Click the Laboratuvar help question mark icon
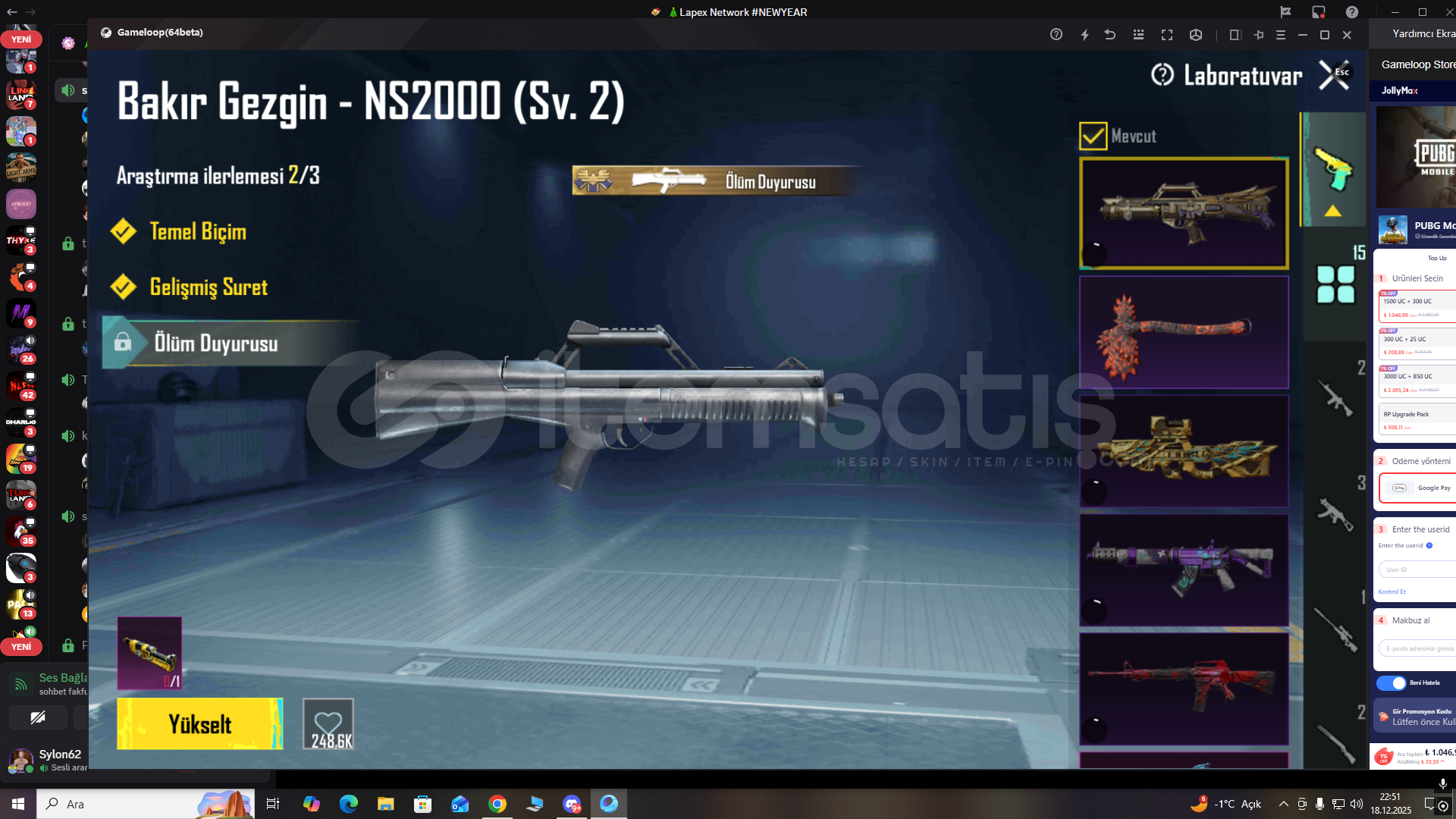Image resolution: width=1456 pixels, height=819 pixels. point(1163,75)
